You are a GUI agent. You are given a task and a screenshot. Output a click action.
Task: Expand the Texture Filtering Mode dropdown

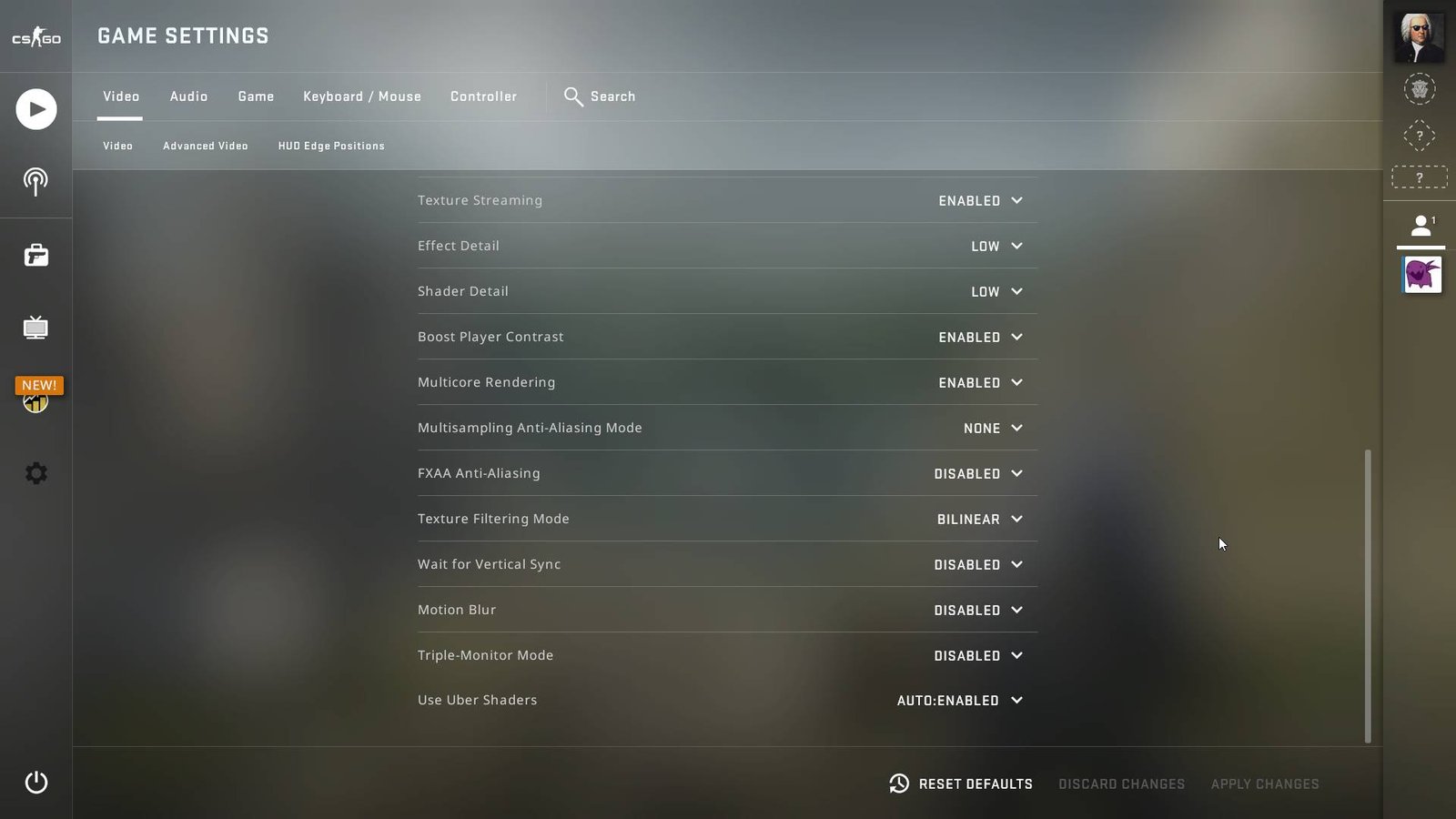point(980,519)
